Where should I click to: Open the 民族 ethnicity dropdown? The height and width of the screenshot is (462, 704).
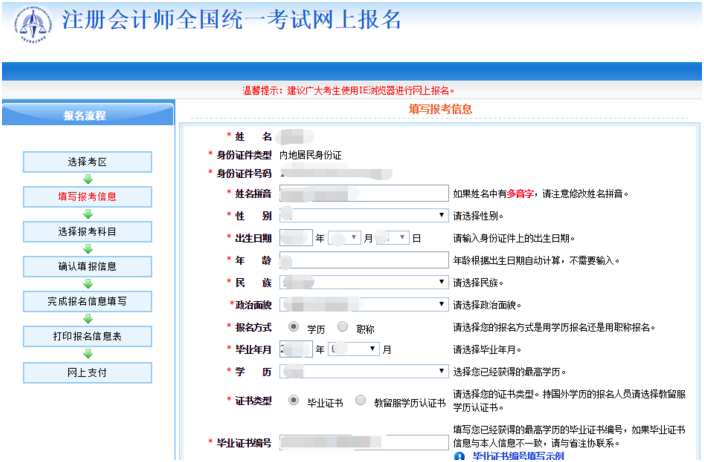(364, 282)
